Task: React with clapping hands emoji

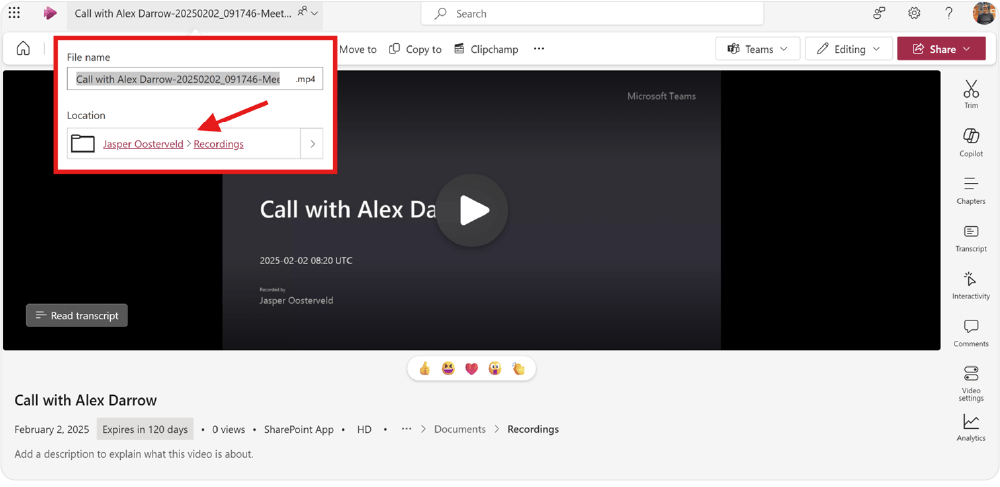Action: tap(518, 368)
